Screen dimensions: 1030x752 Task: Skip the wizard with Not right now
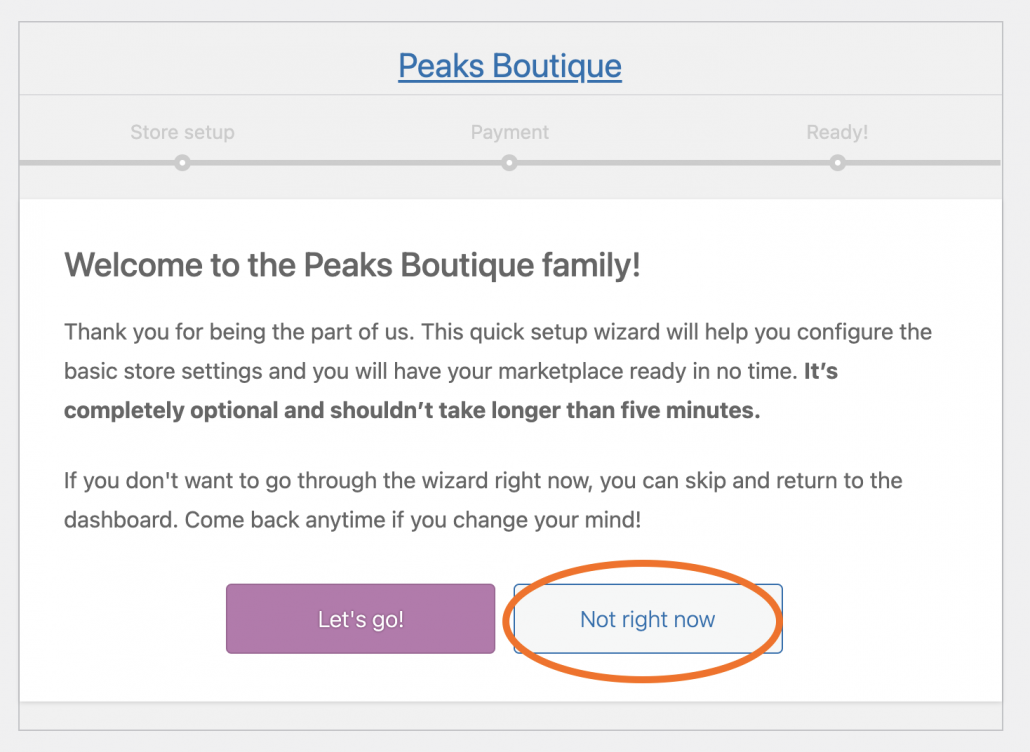coord(647,619)
